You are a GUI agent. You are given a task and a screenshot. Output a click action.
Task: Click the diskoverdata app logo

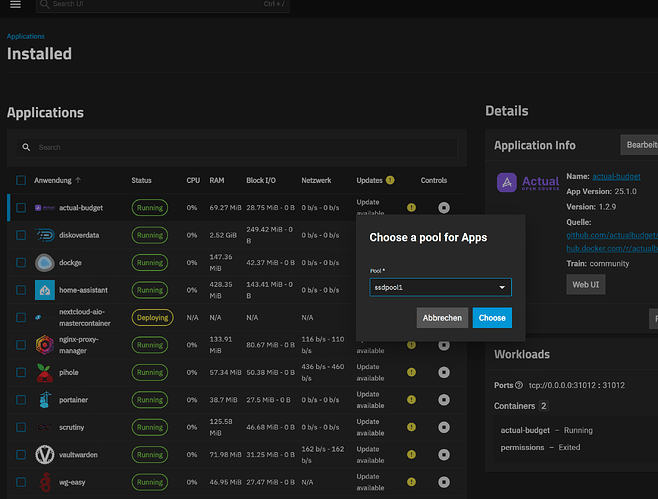[44, 235]
